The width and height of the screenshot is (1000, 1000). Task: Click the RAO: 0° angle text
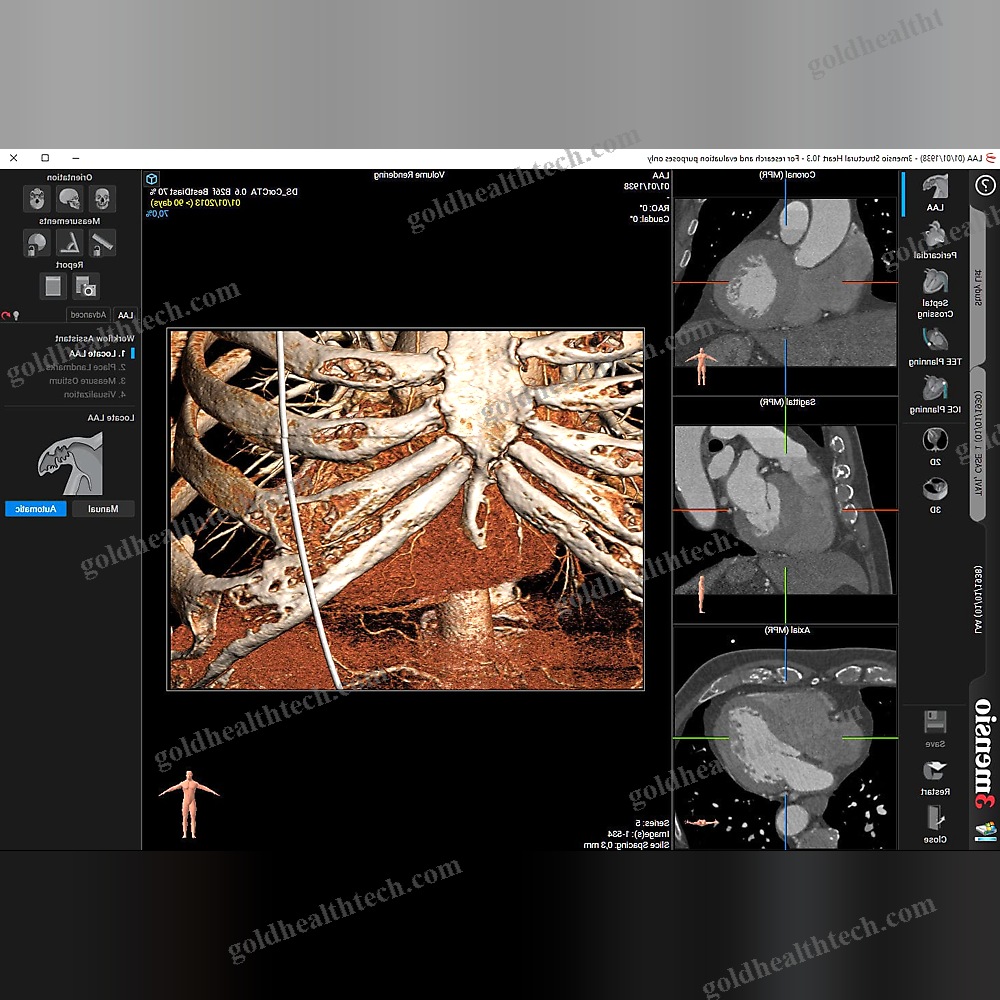654,208
